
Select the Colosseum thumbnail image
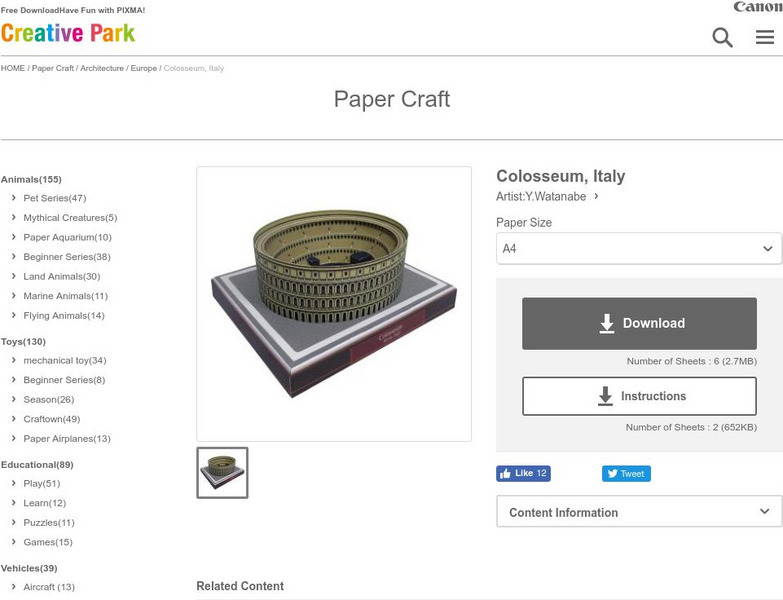click(222, 473)
